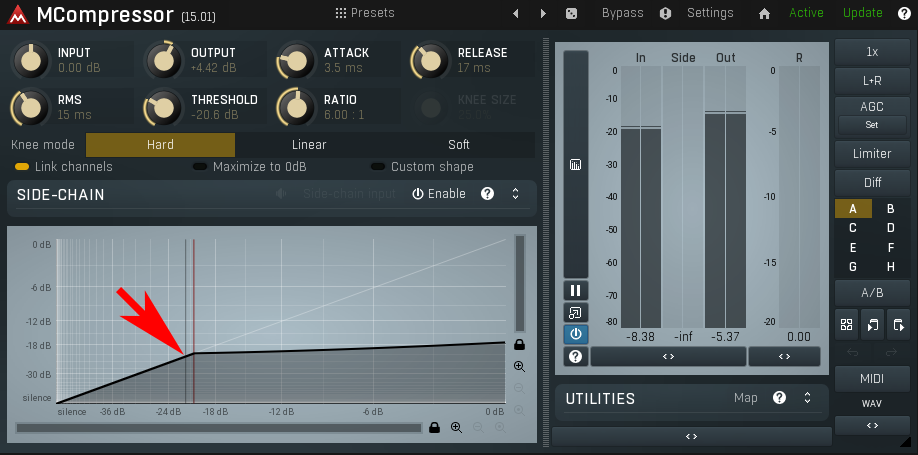
Task: Click the THRESHOLD knob
Action: click(162, 108)
